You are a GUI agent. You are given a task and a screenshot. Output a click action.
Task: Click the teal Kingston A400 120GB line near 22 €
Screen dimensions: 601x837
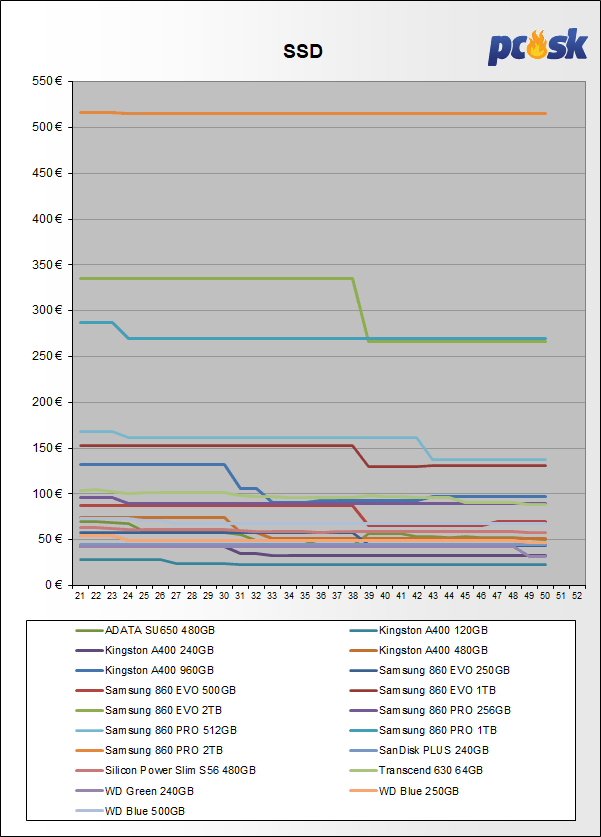392,565
